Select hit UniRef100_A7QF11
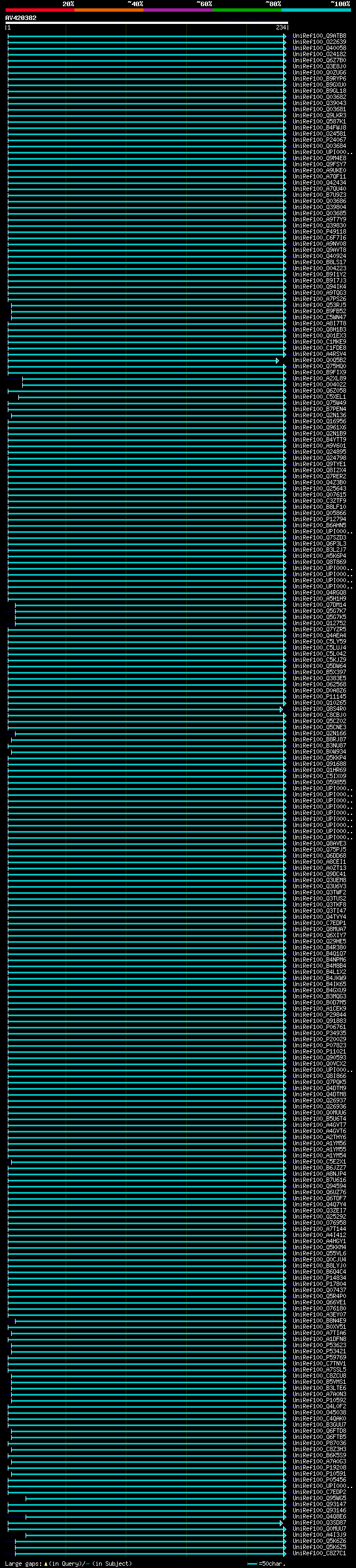356x1568 pixels. pyautogui.click(x=319, y=176)
